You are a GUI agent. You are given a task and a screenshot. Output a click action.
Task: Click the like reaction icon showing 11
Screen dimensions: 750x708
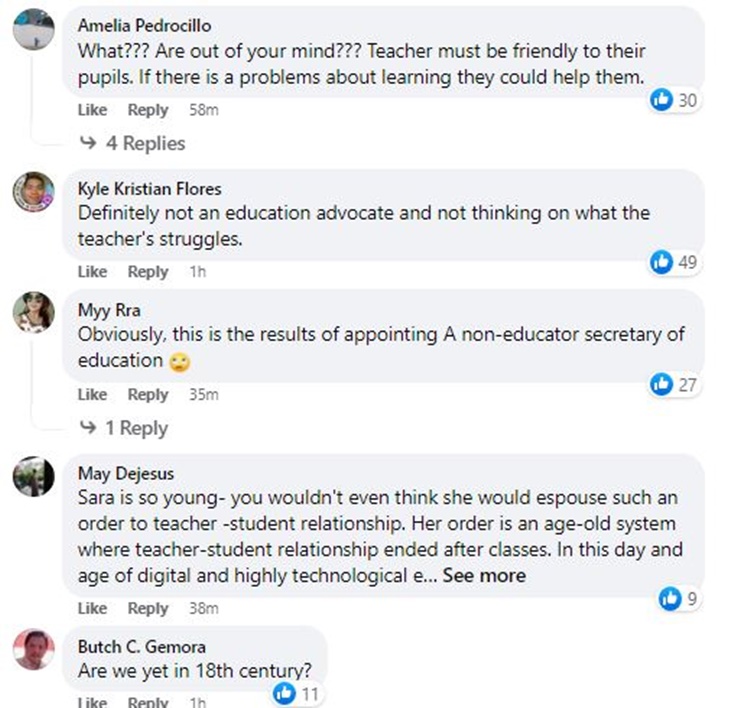(x=285, y=693)
